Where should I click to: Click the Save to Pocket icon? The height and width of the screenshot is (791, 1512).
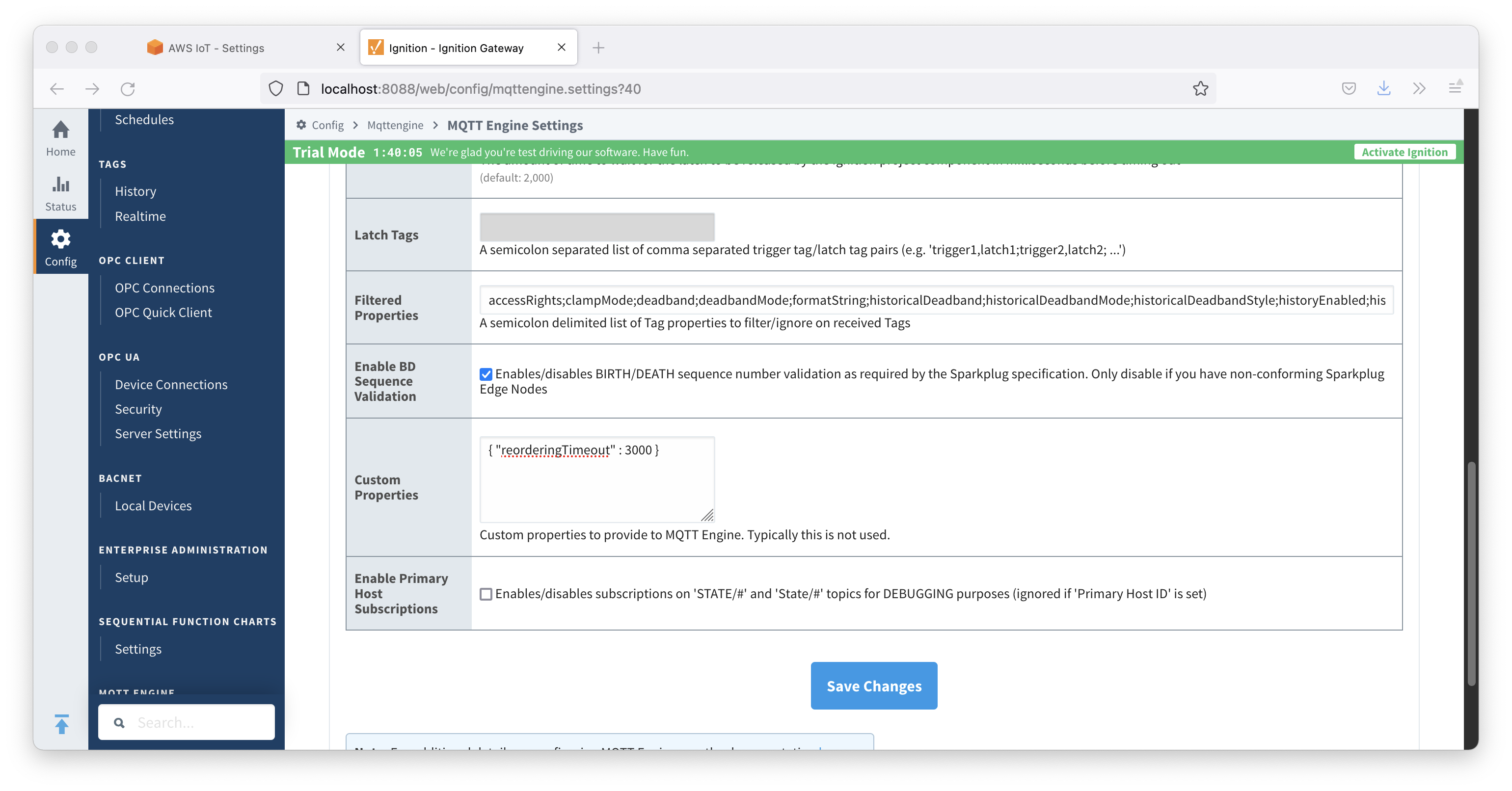pyautogui.click(x=1349, y=89)
